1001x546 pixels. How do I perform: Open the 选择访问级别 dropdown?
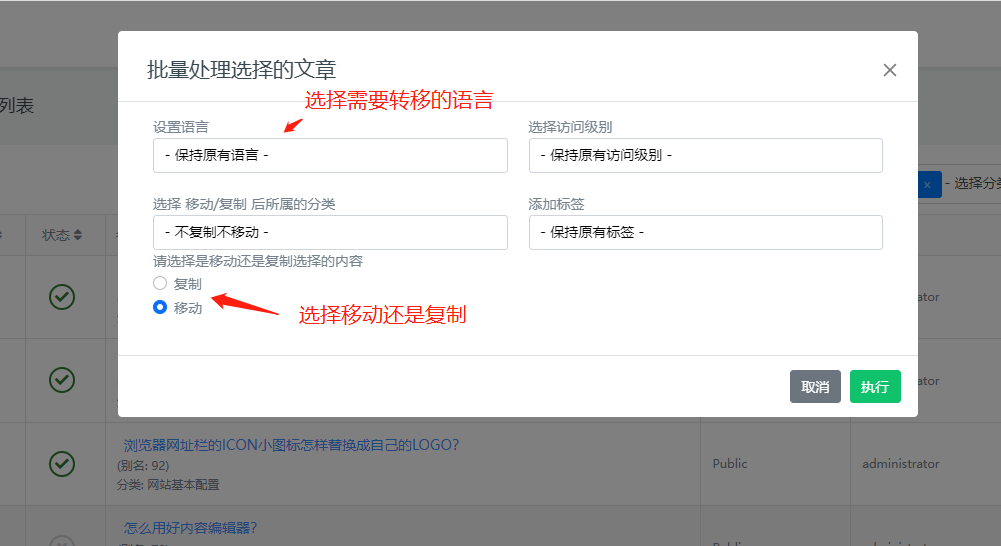click(705, 155)
